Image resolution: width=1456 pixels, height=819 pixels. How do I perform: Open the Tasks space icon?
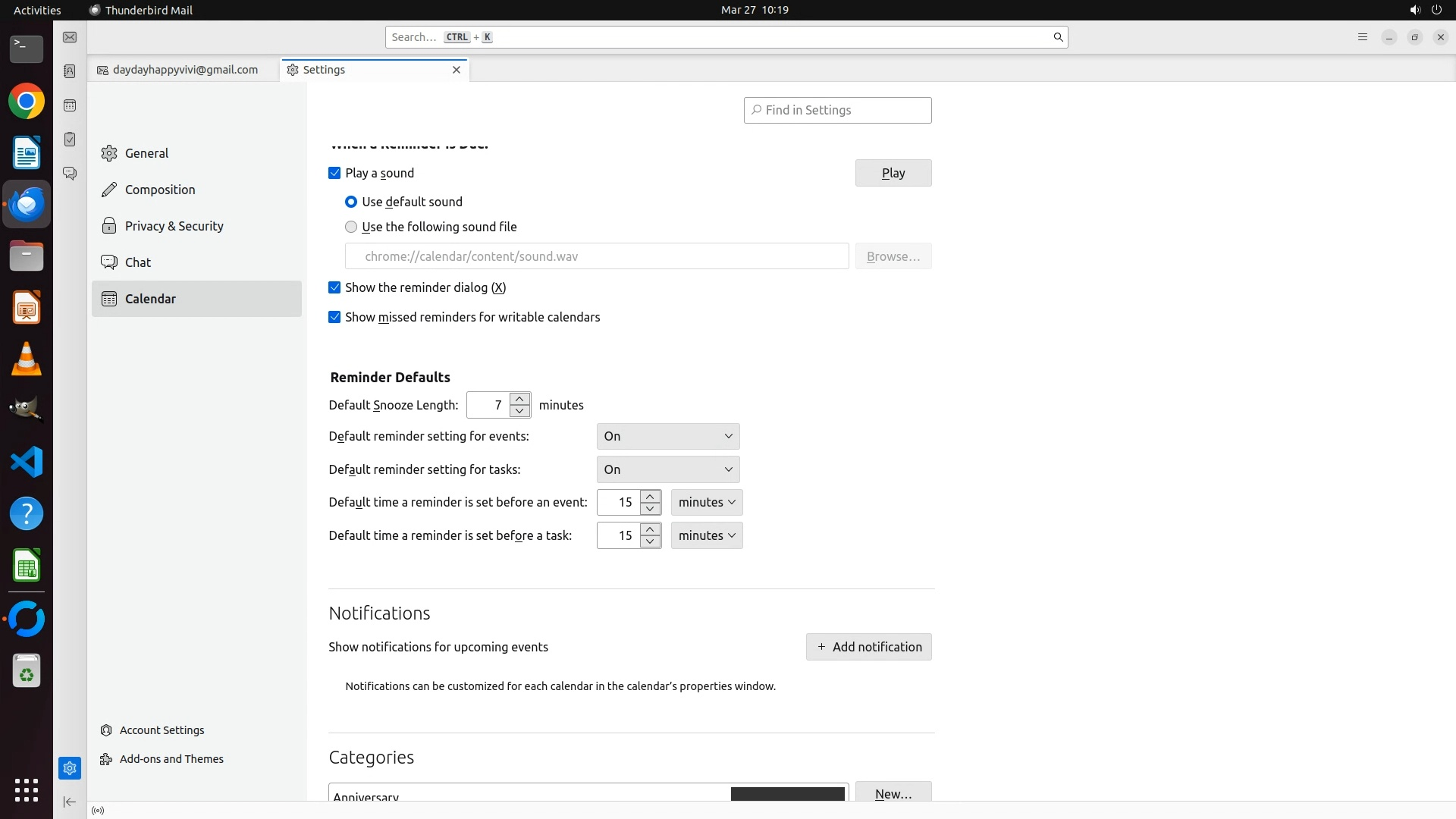(x=70, y=140)
